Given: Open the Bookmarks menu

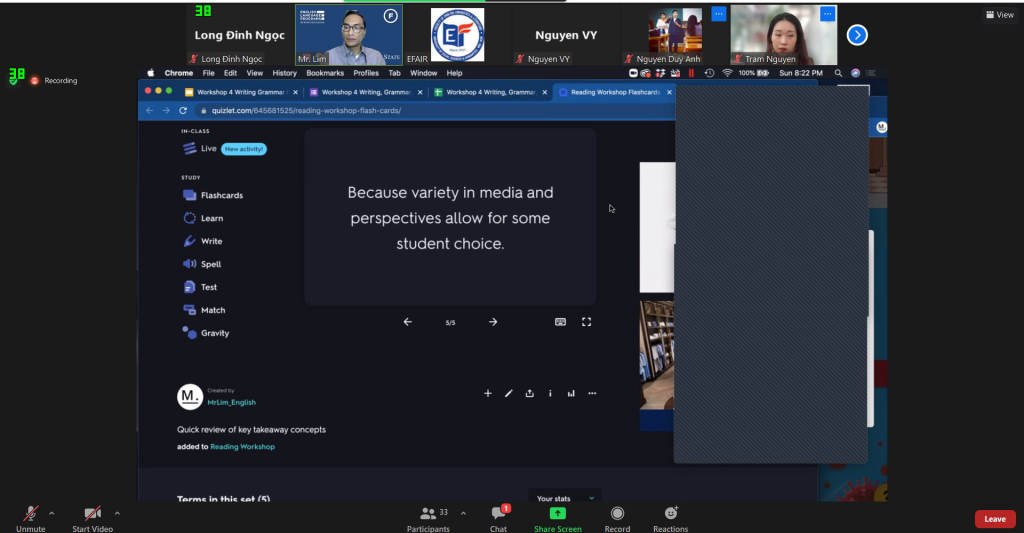Looking at the screenshot, I should pos(325,73).
